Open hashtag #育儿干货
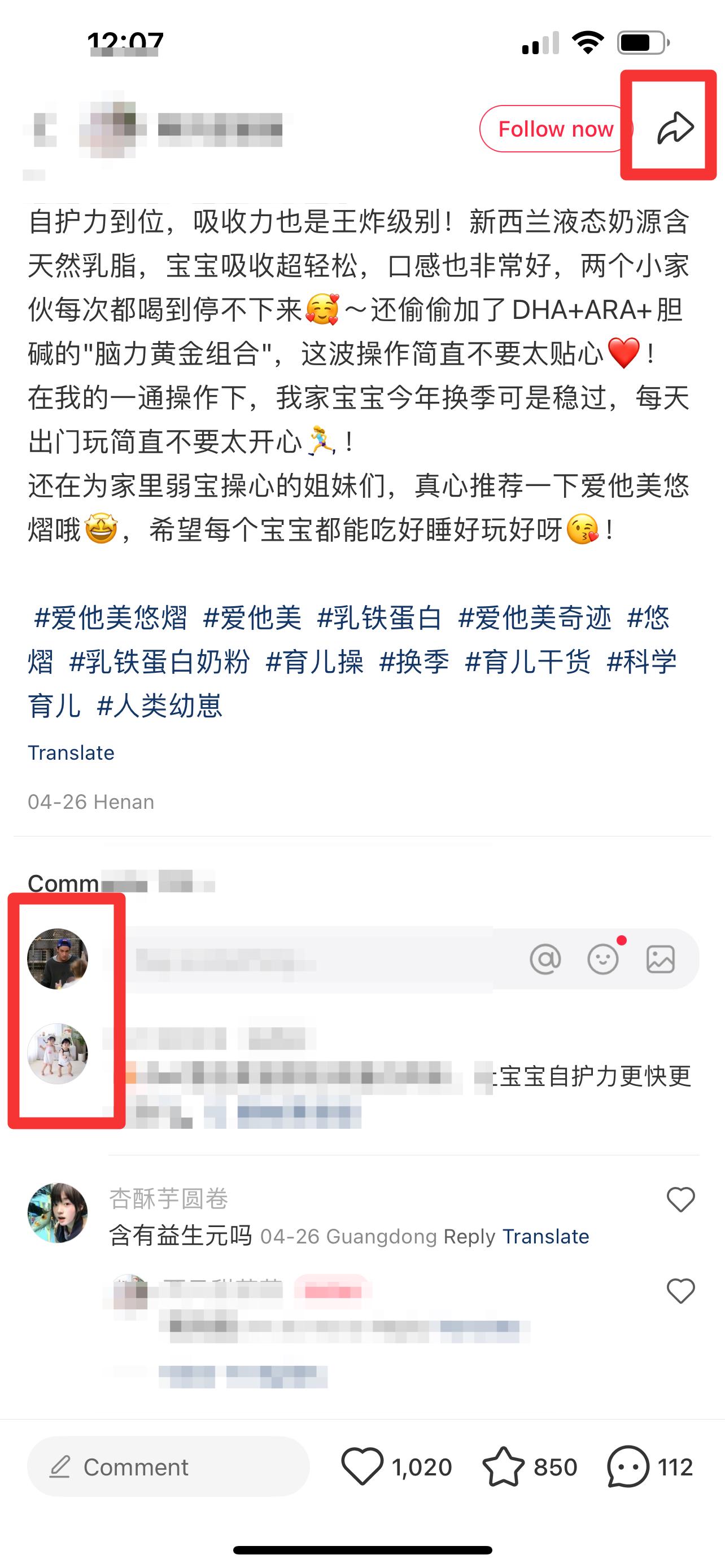 point(528,662)
